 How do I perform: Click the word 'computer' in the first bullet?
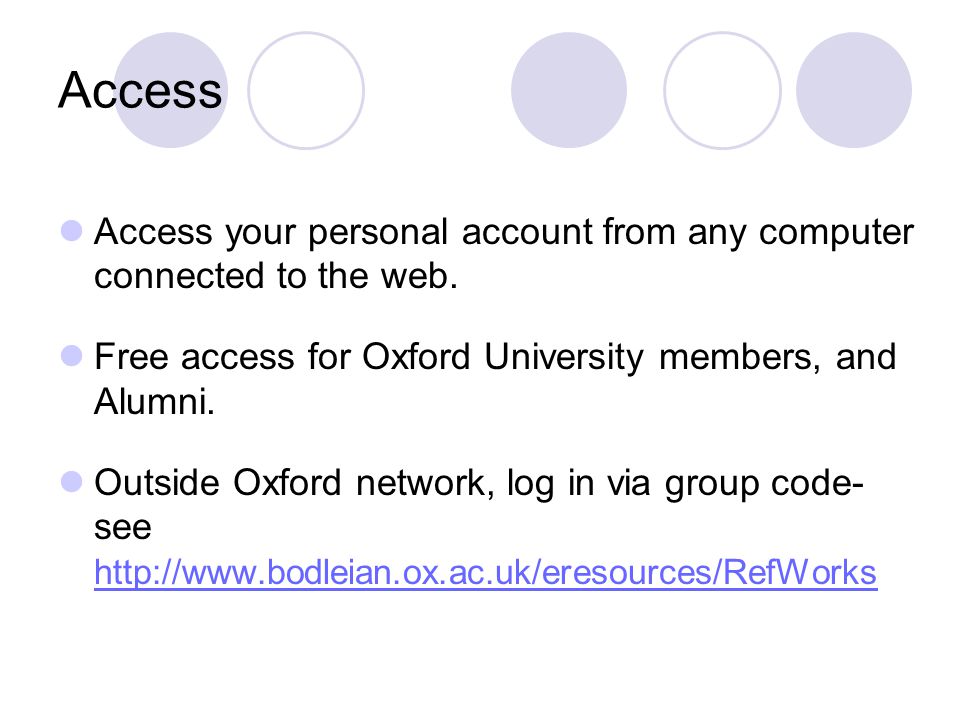[x=836, y=233]
